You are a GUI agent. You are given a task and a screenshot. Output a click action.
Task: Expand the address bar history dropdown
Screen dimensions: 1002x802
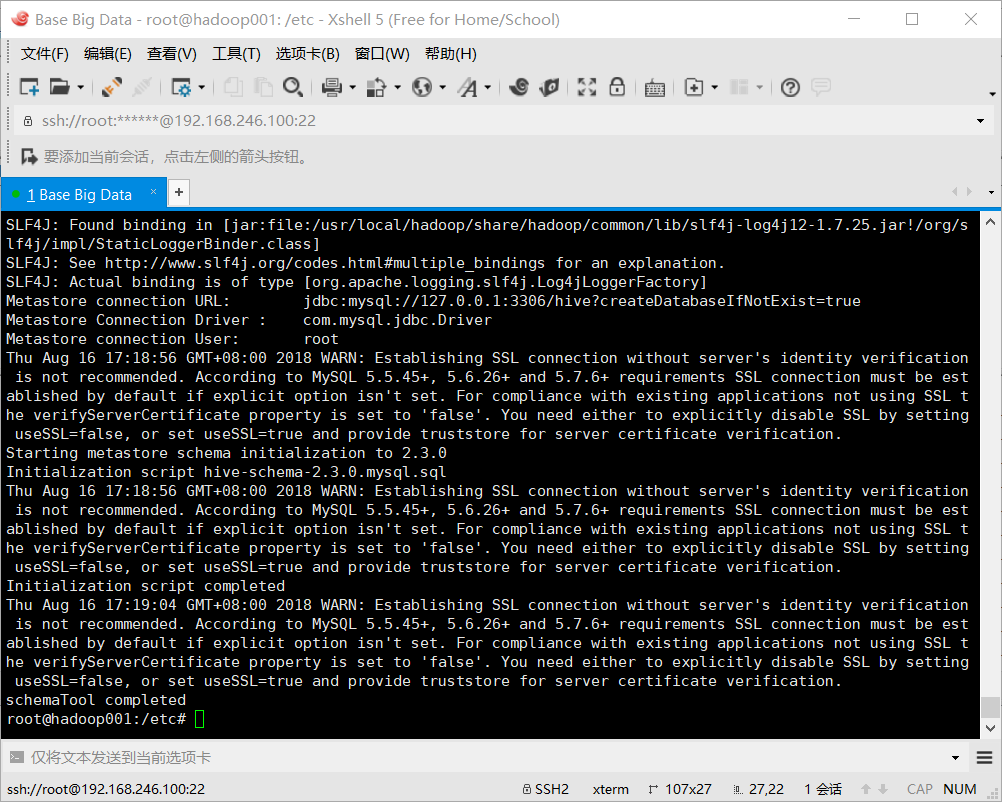click(x=980, y=121)
